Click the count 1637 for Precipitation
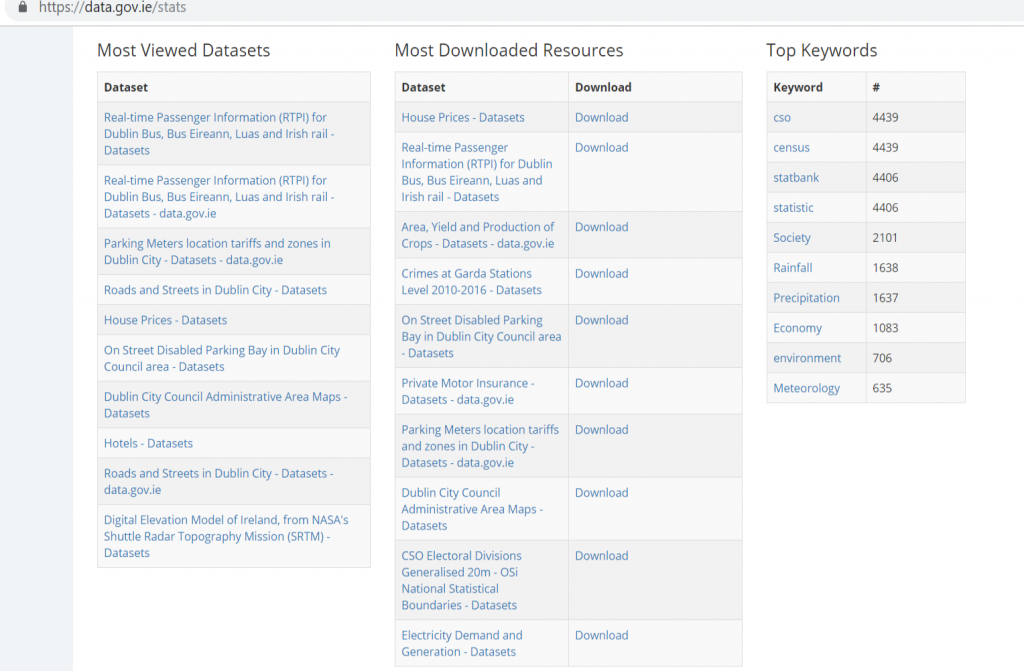This screenshot has height=671, width=1024. [886, 298]
